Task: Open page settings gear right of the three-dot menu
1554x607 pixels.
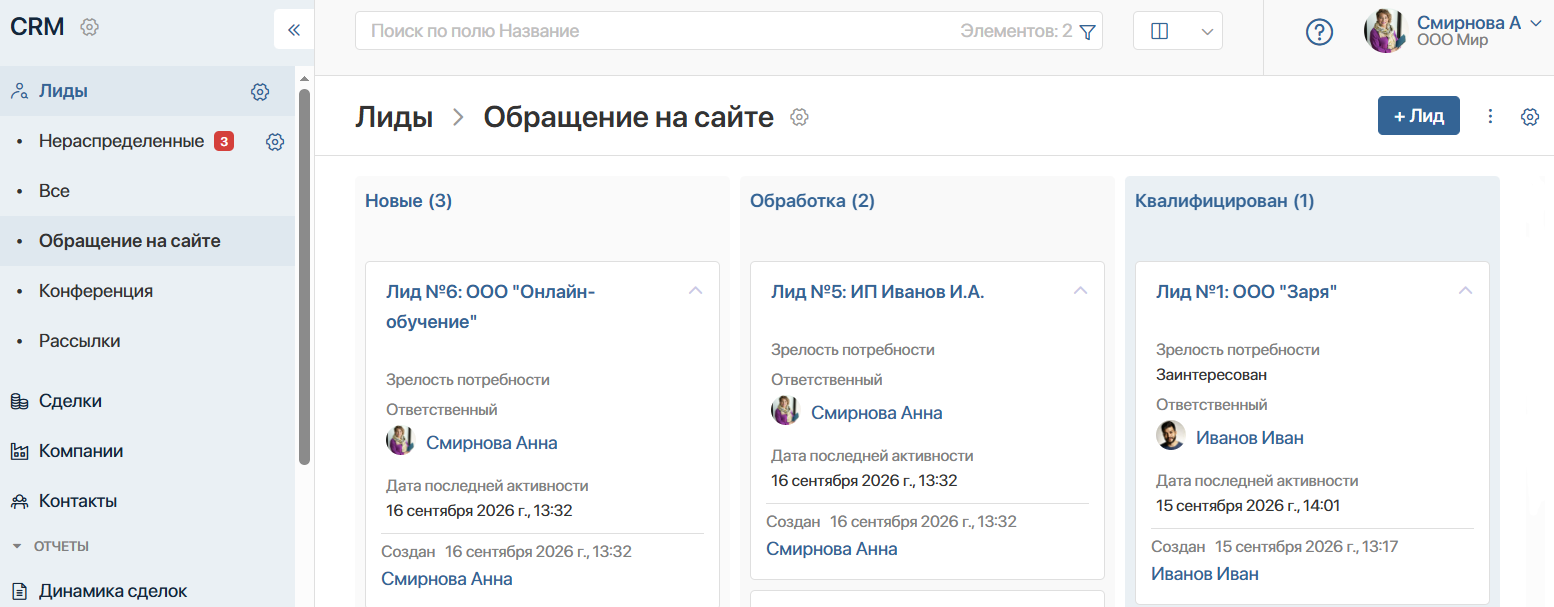Action: click(x=1529, y=117)
